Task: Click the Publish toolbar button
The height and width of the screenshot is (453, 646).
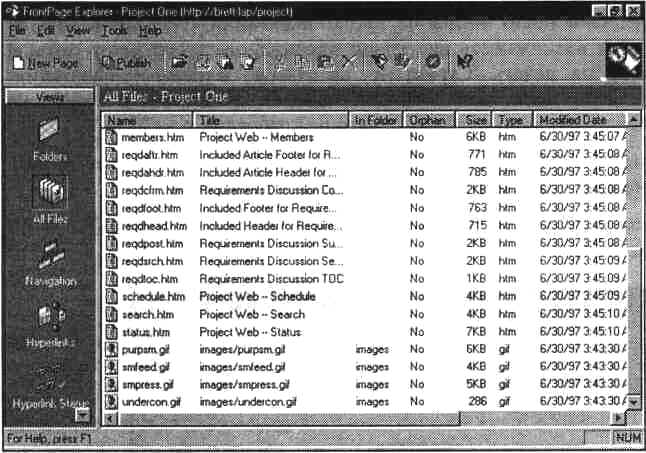Action: click(126, 63)
